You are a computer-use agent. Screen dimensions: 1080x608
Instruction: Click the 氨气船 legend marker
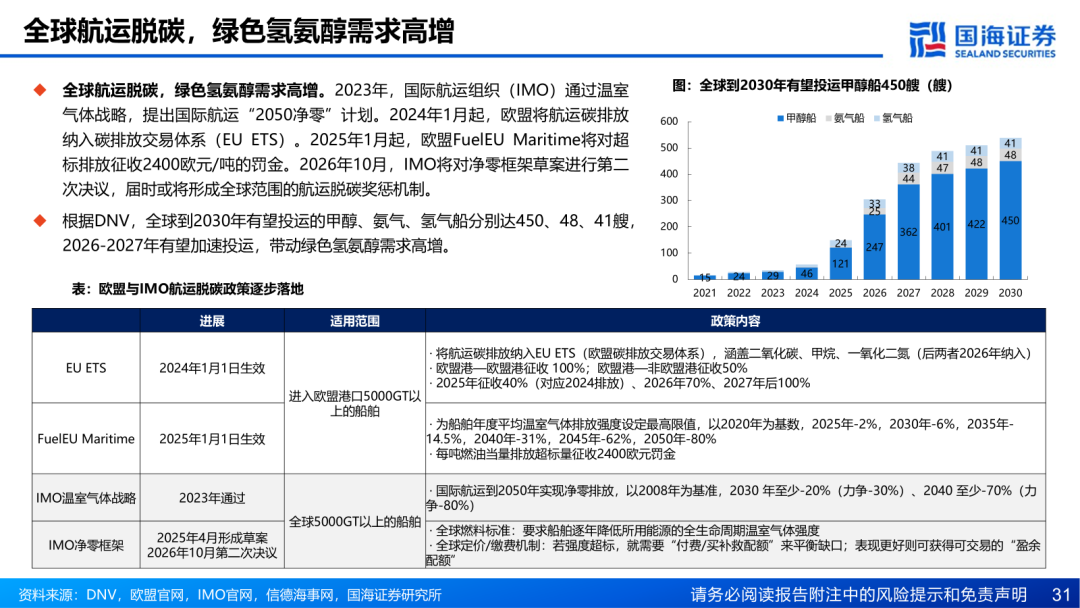pos(829,118)
